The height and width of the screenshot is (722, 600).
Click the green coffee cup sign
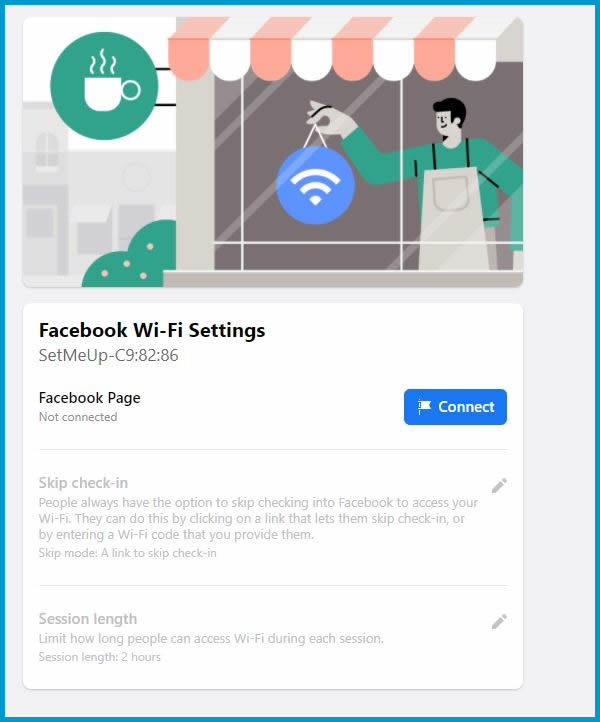[x=104, y=86]
